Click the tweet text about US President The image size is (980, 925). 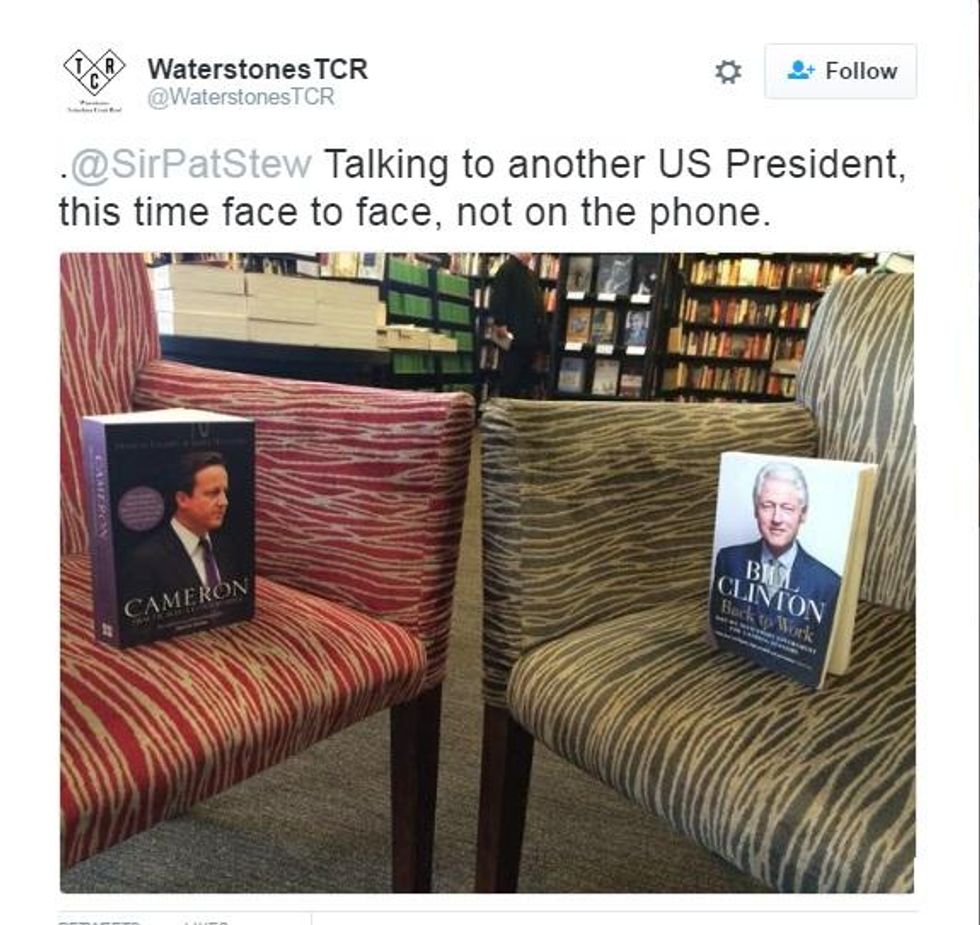482,188
